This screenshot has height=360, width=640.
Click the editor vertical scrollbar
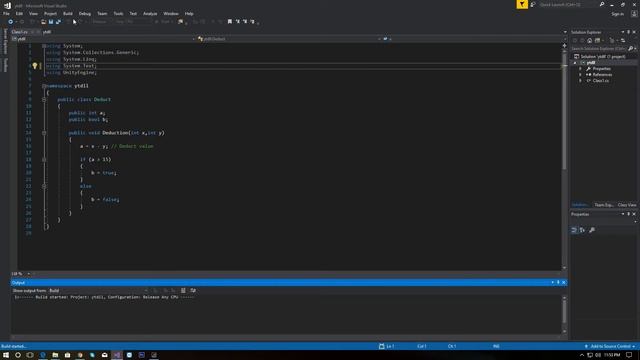564,156
